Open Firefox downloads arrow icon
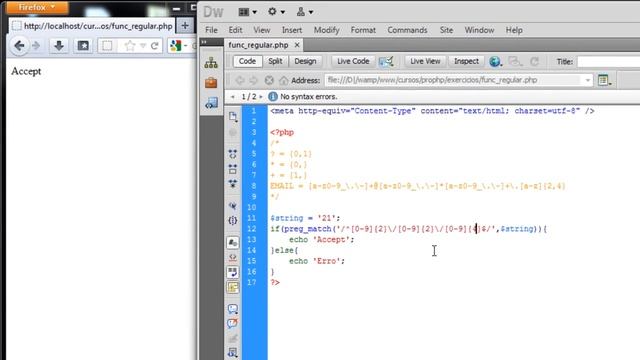The image size is (640, 360). point(59,46)
